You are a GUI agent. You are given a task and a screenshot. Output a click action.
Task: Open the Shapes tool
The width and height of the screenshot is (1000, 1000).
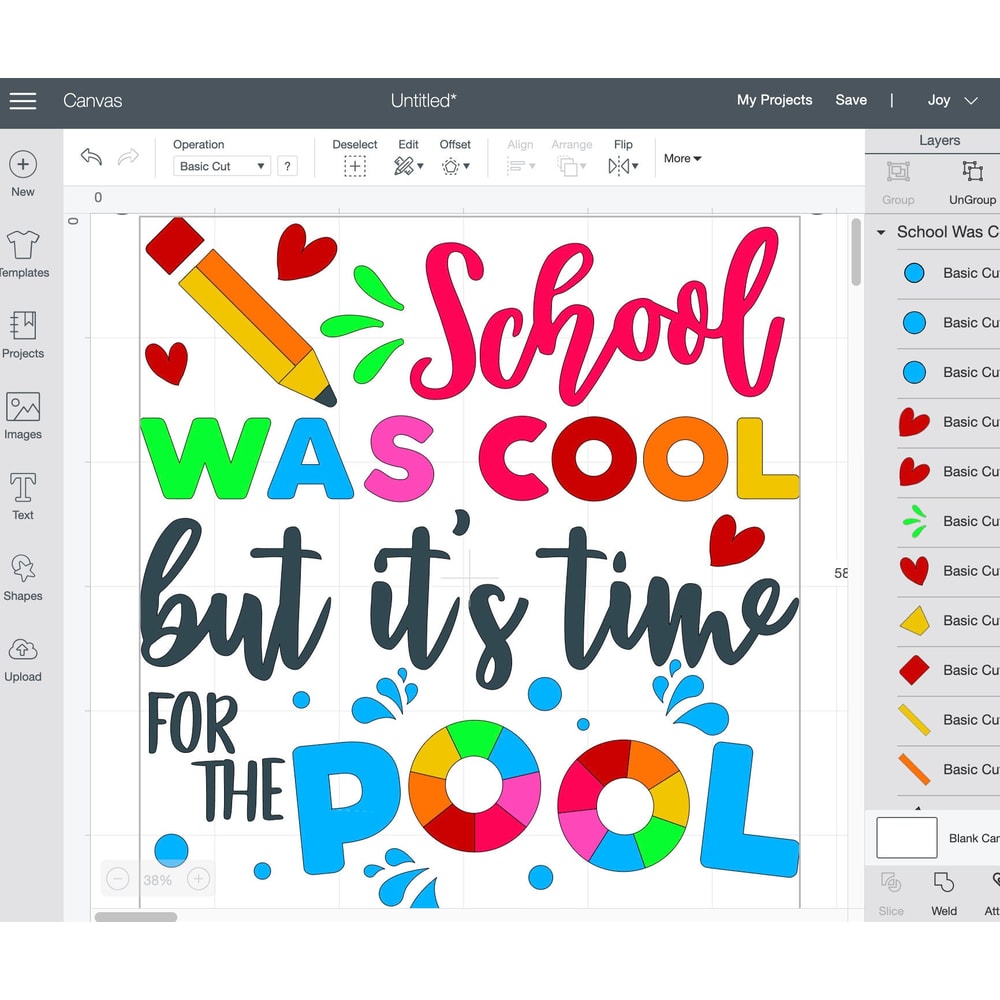click(x=23, y=575)
